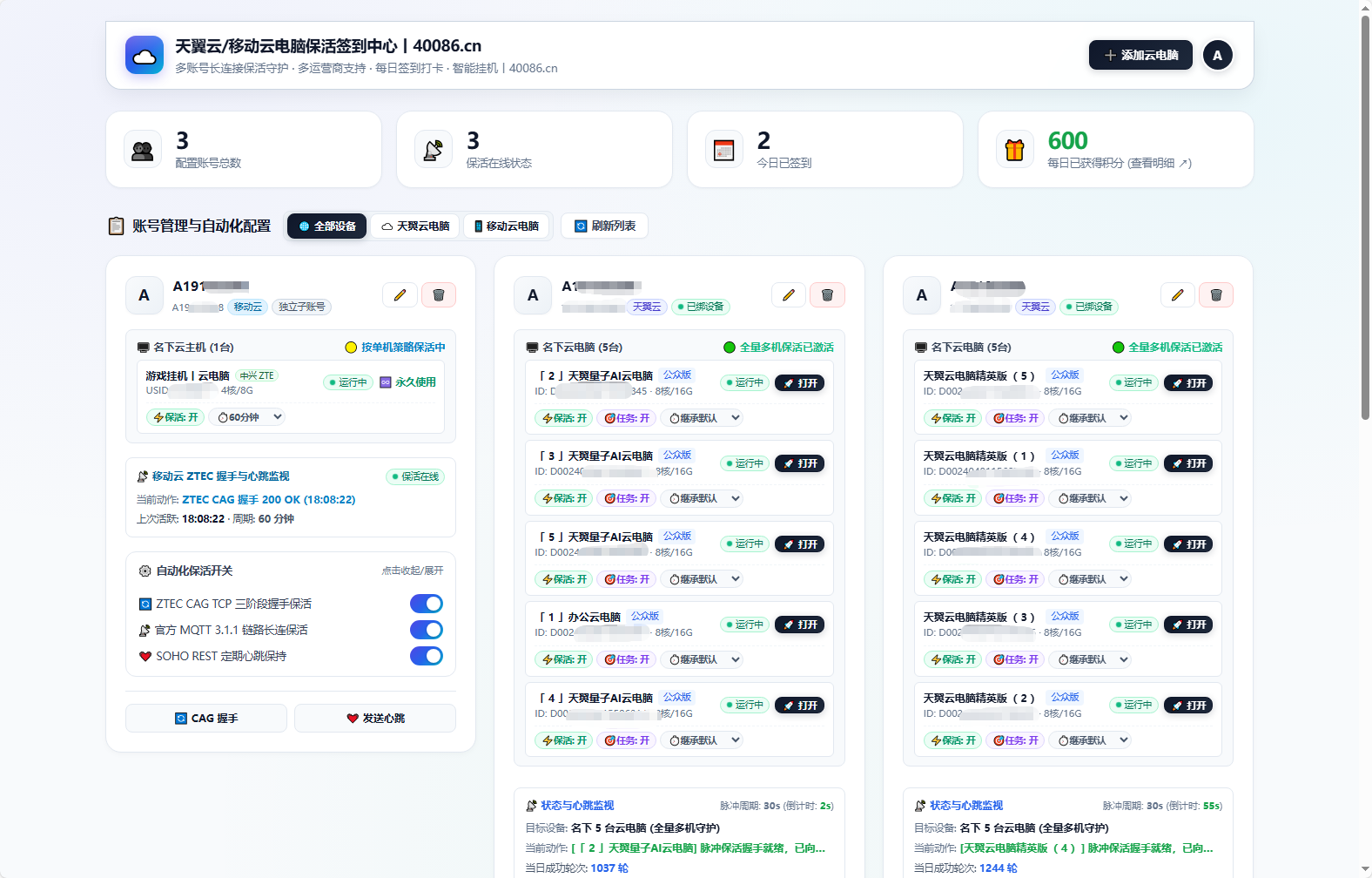Click the gift icon on the points card
This screenshot has width=1372, height=878.
pyautogui.click(x=1015, y=150)
